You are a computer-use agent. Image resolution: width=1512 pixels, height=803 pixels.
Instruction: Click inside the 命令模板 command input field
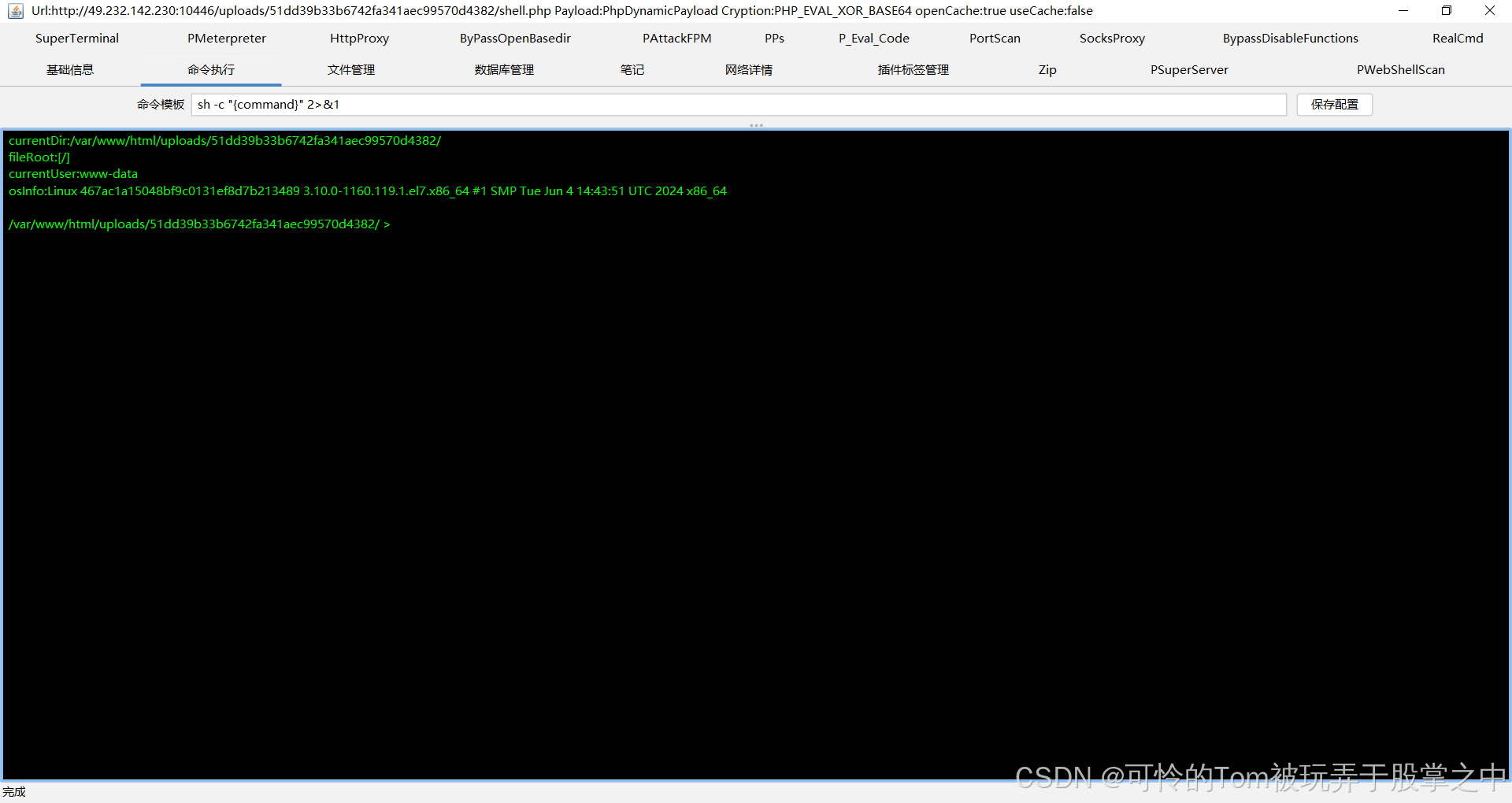click(709, 104)
